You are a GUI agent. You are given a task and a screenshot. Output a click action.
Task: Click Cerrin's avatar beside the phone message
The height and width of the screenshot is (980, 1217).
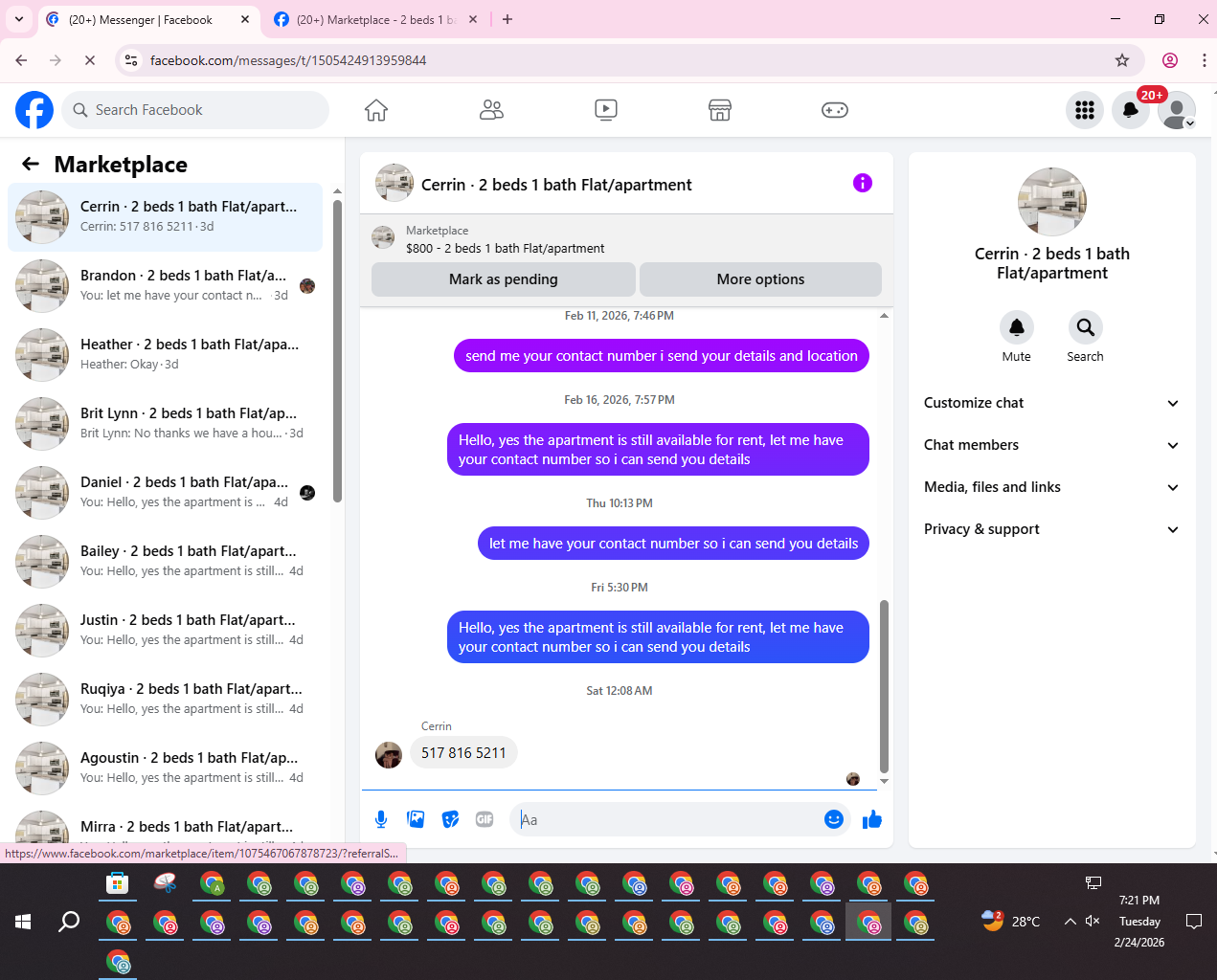coord(389,755)
